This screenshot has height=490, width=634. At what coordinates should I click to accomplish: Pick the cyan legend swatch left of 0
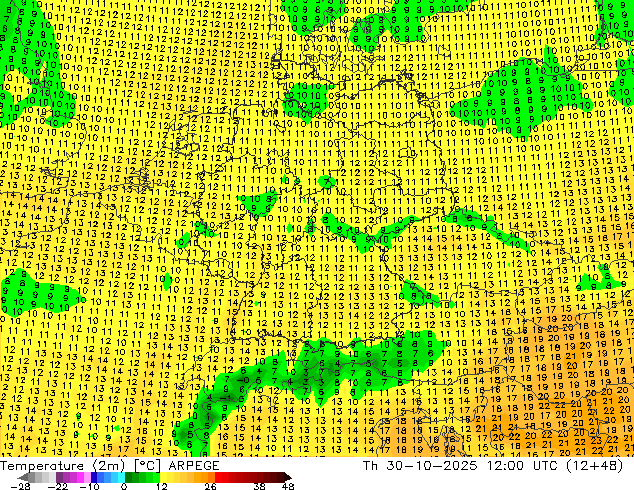click(x=121, y=477)
